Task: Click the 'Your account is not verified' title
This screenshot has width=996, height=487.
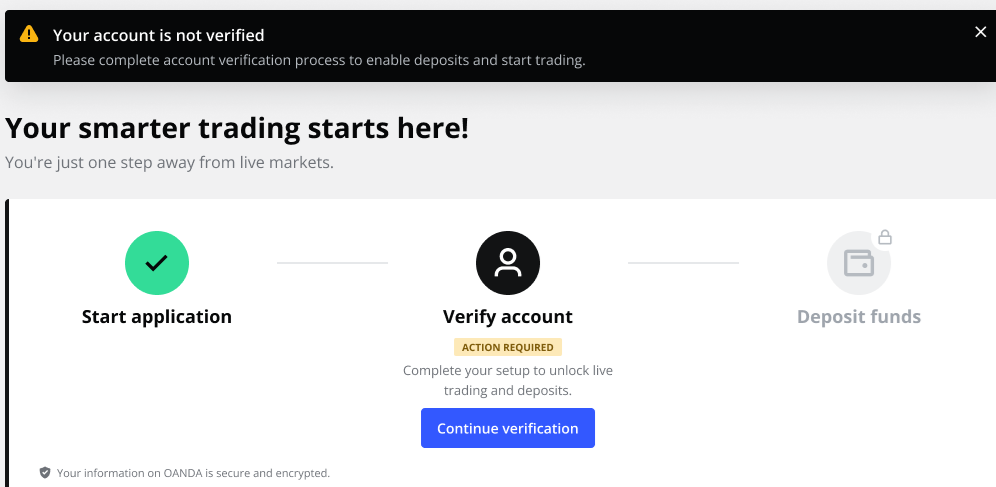Action: tap(159, 35)
